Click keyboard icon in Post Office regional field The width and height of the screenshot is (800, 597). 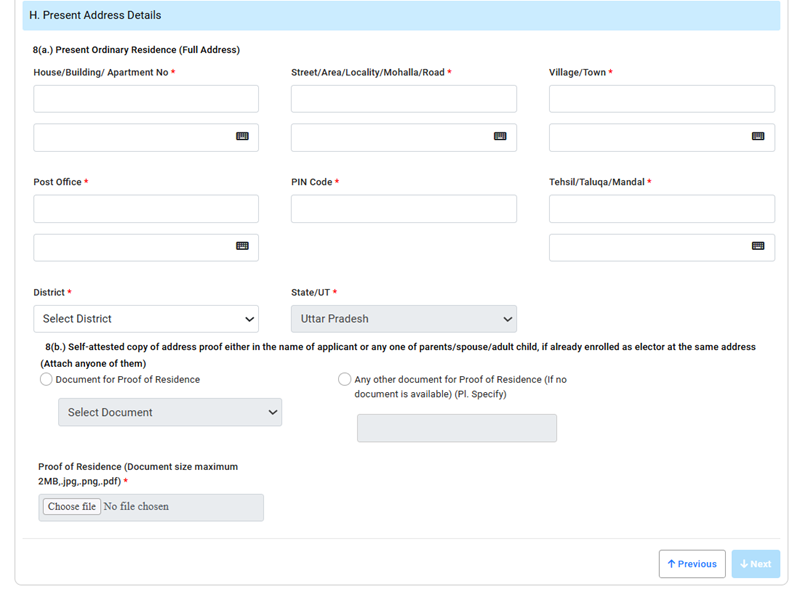point(242,247)
